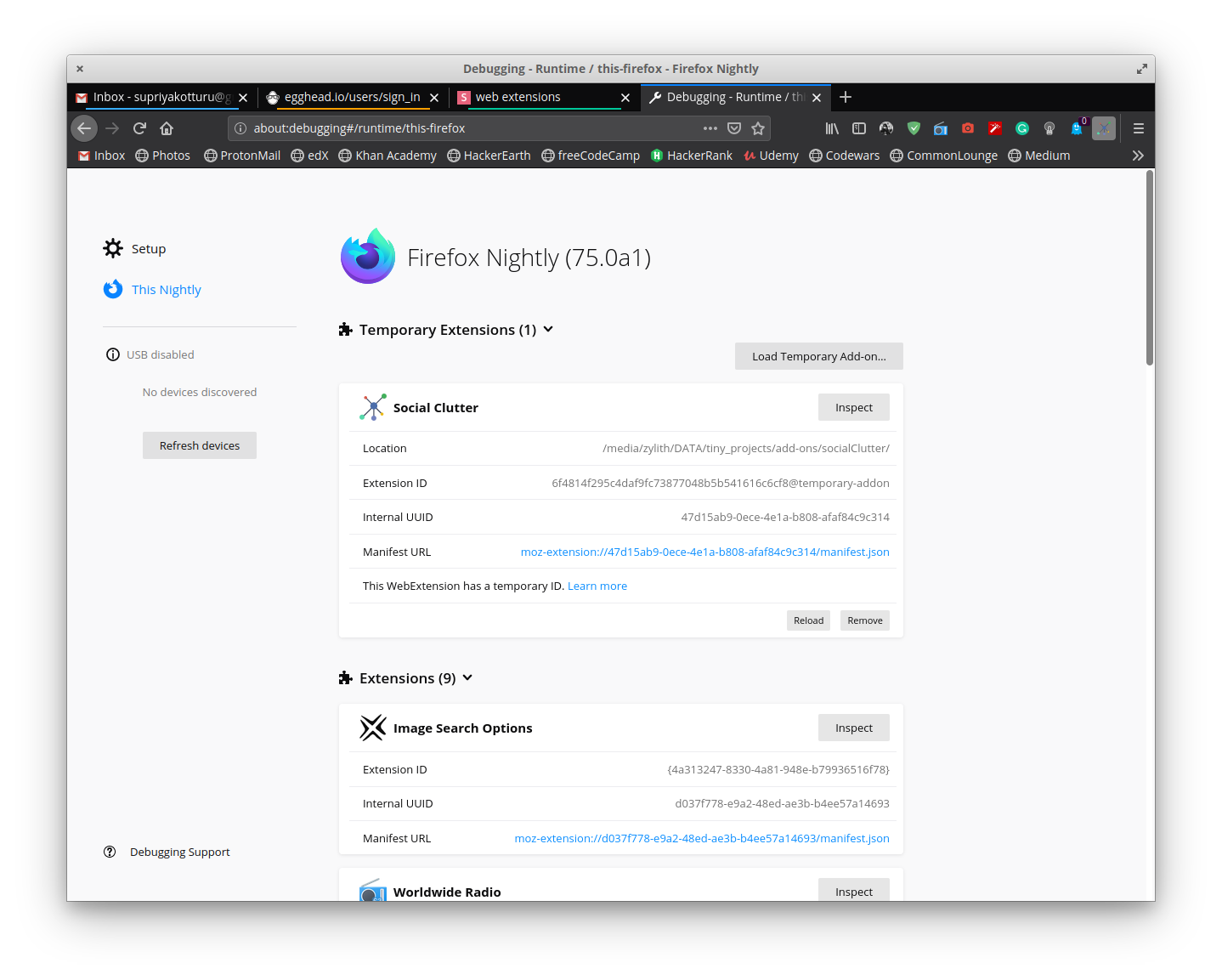Open the Image Search Options manifest URL
The height and width of the screenshot is (980, 1222).
click(702, 838)
